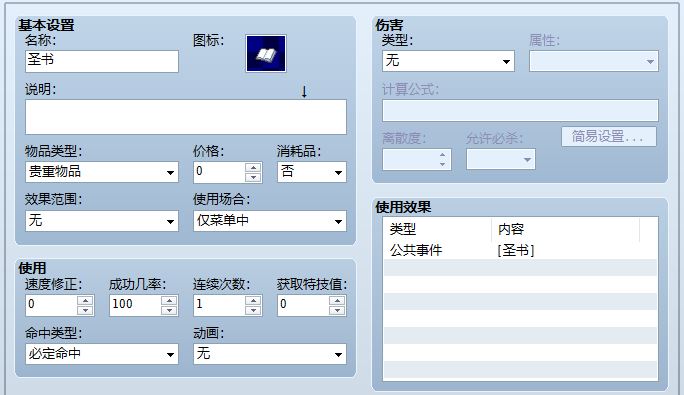684x395 pixels.
Task: Click the 类型 column header in 使用效果
Action: (438, 229)
